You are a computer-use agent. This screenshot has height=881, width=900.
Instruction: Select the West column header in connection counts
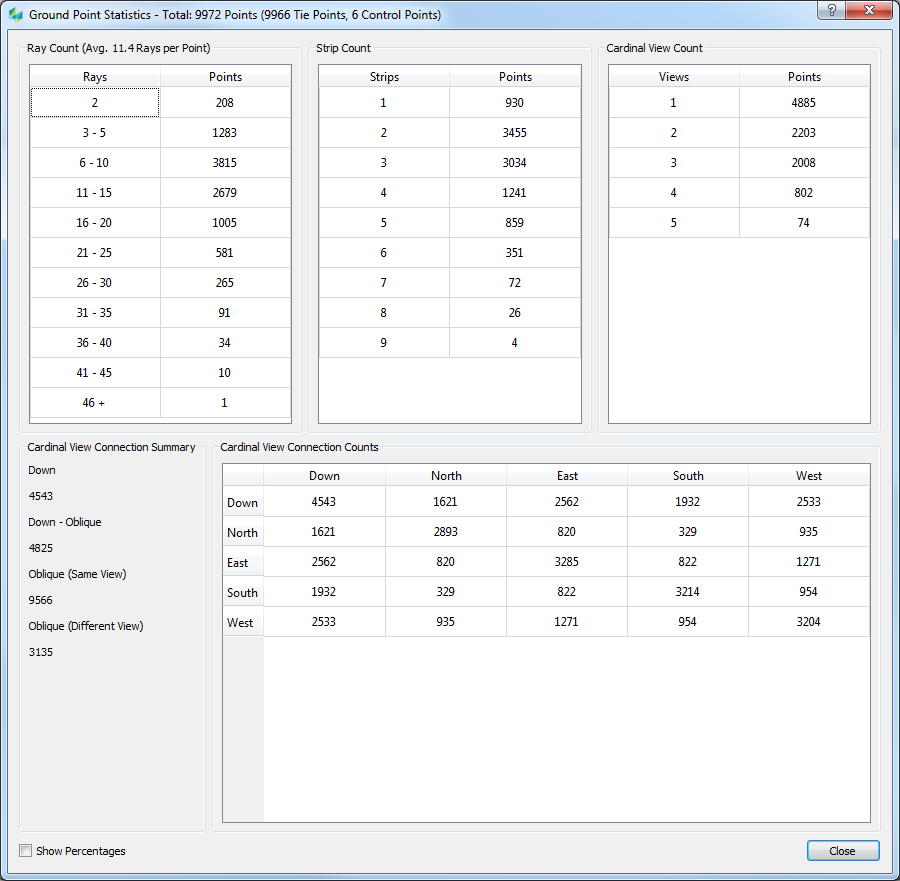point(809,476)
